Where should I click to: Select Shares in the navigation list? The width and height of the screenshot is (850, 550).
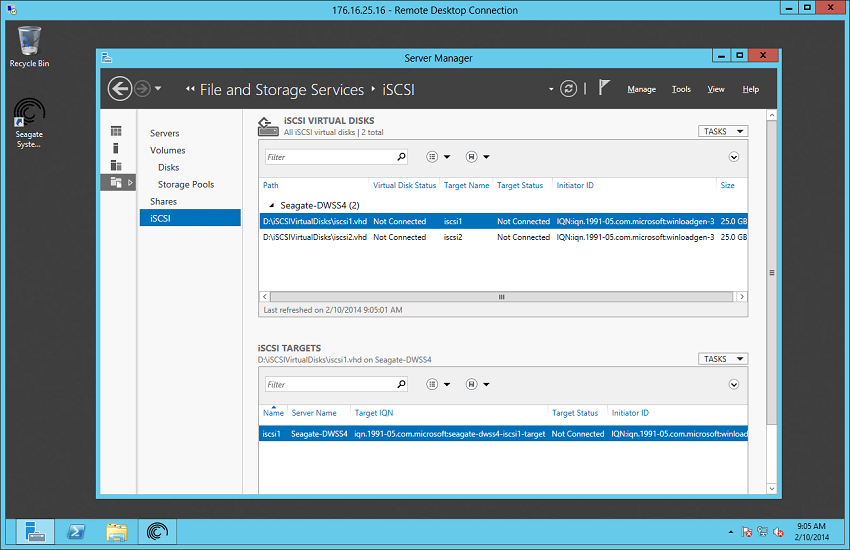point(163,202)
